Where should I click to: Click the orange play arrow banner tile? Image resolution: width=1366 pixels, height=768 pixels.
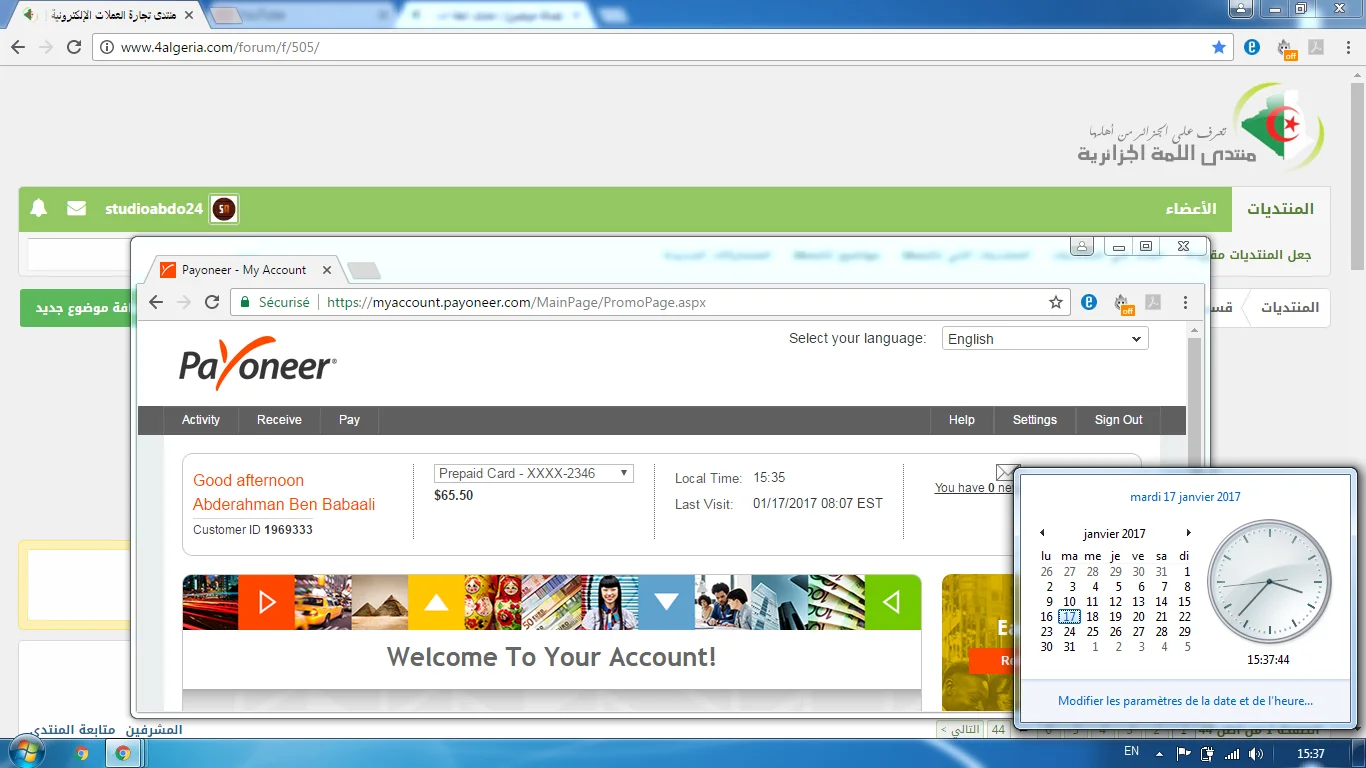[266, 602]
